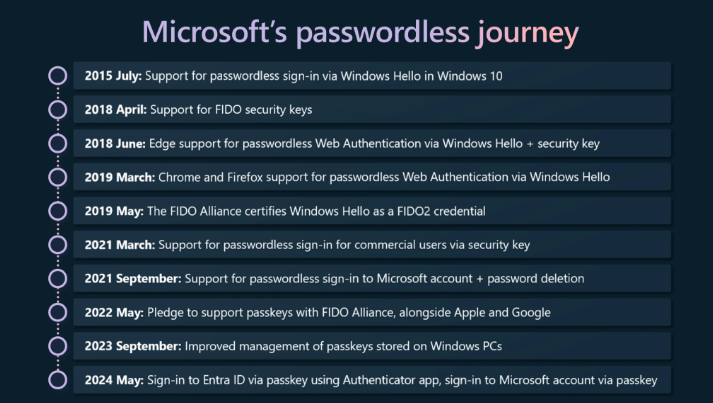Click the FIDO2 credential certification entry
Image resolution: width=713 pixels, height=403 pixels.
[x=372, y=211]
